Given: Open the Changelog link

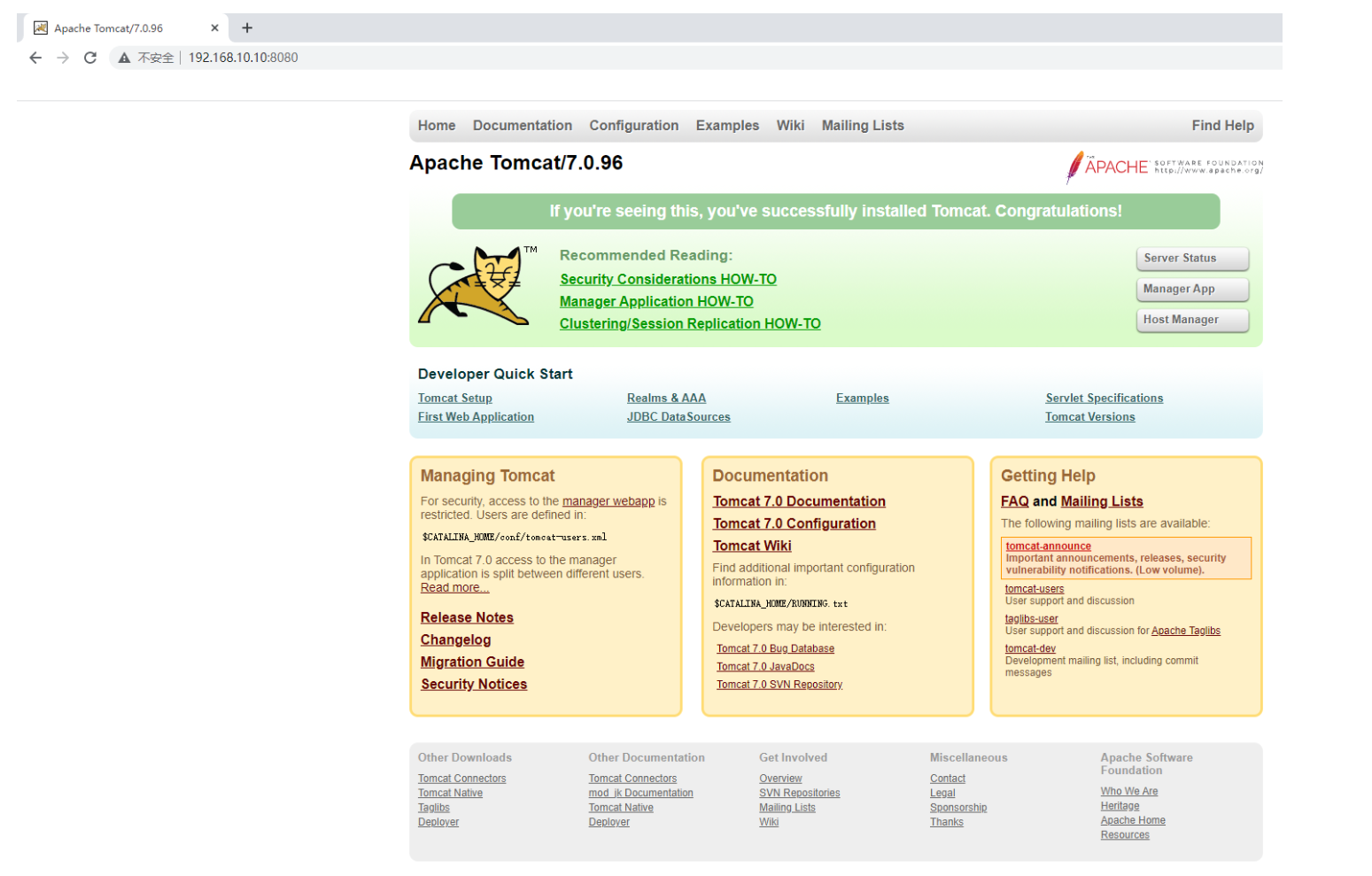Looking at the screenshot, I should tap(455, 640).
